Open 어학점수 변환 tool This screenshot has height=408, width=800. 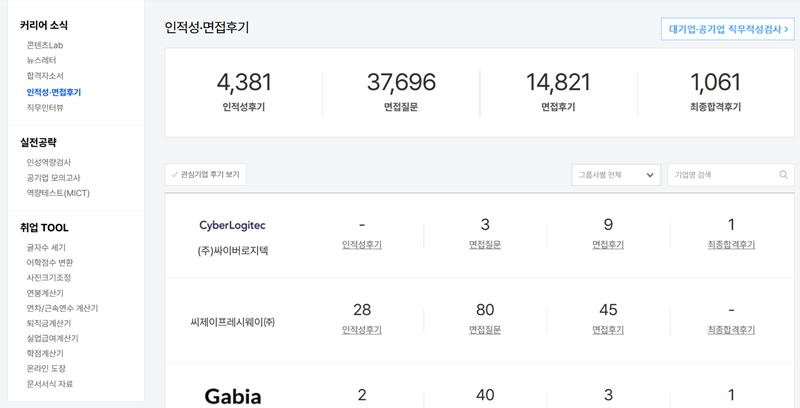[x=49, y=263]
